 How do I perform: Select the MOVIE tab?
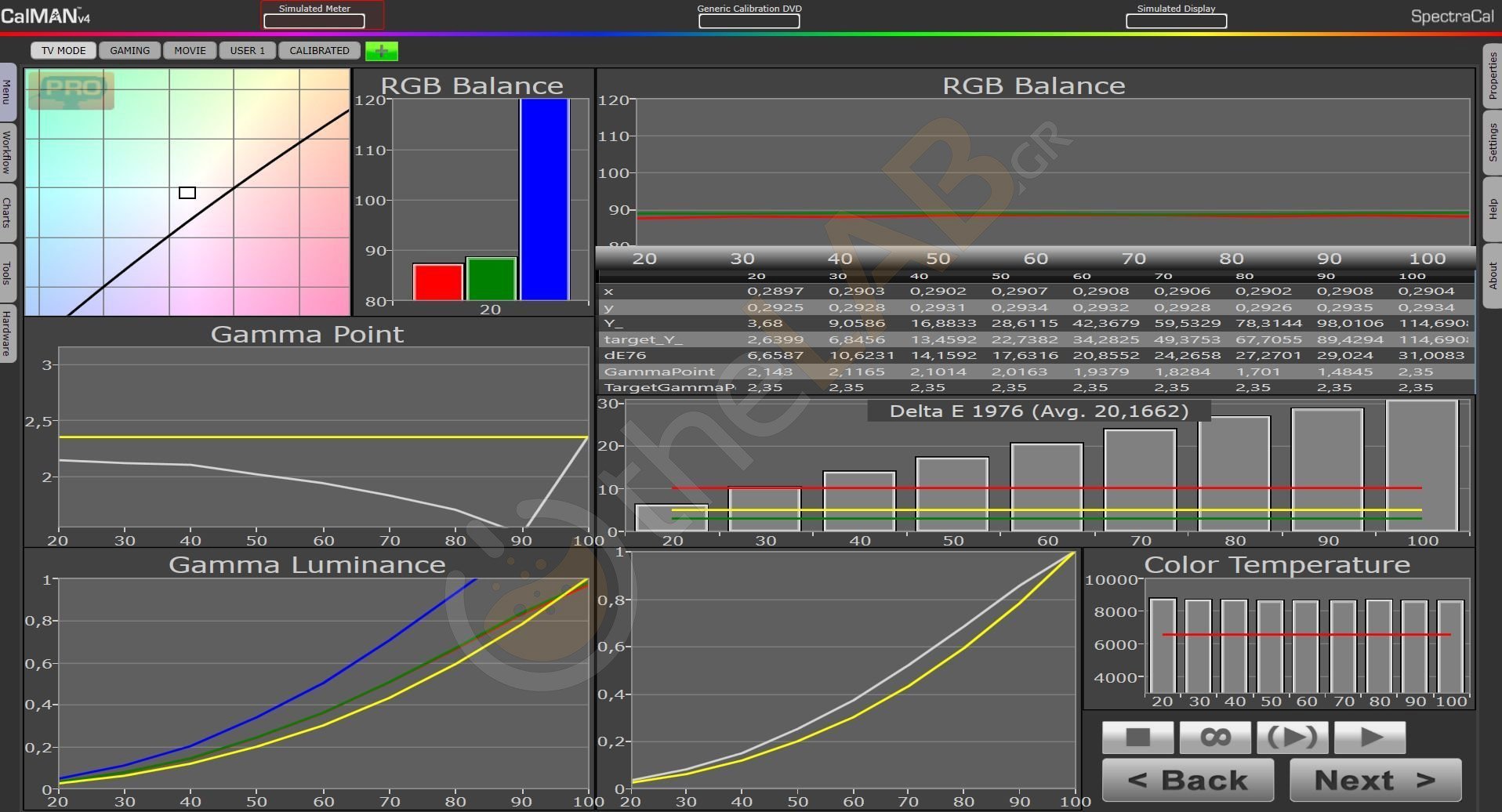190,51
